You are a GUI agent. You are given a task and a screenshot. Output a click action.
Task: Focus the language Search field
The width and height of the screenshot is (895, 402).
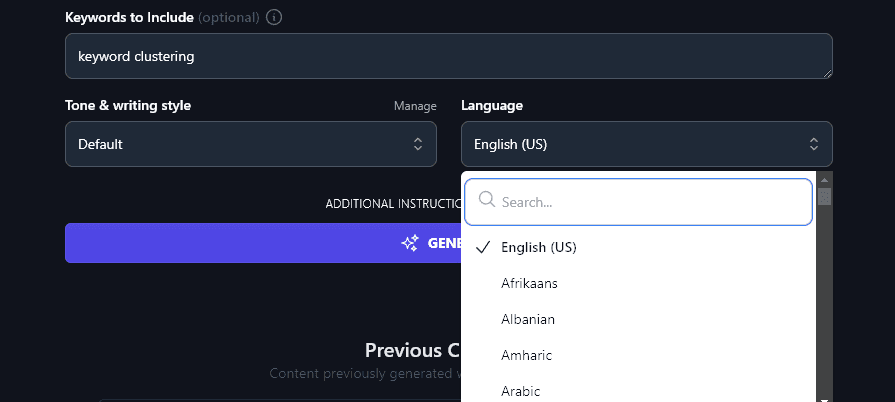point(650,202)
